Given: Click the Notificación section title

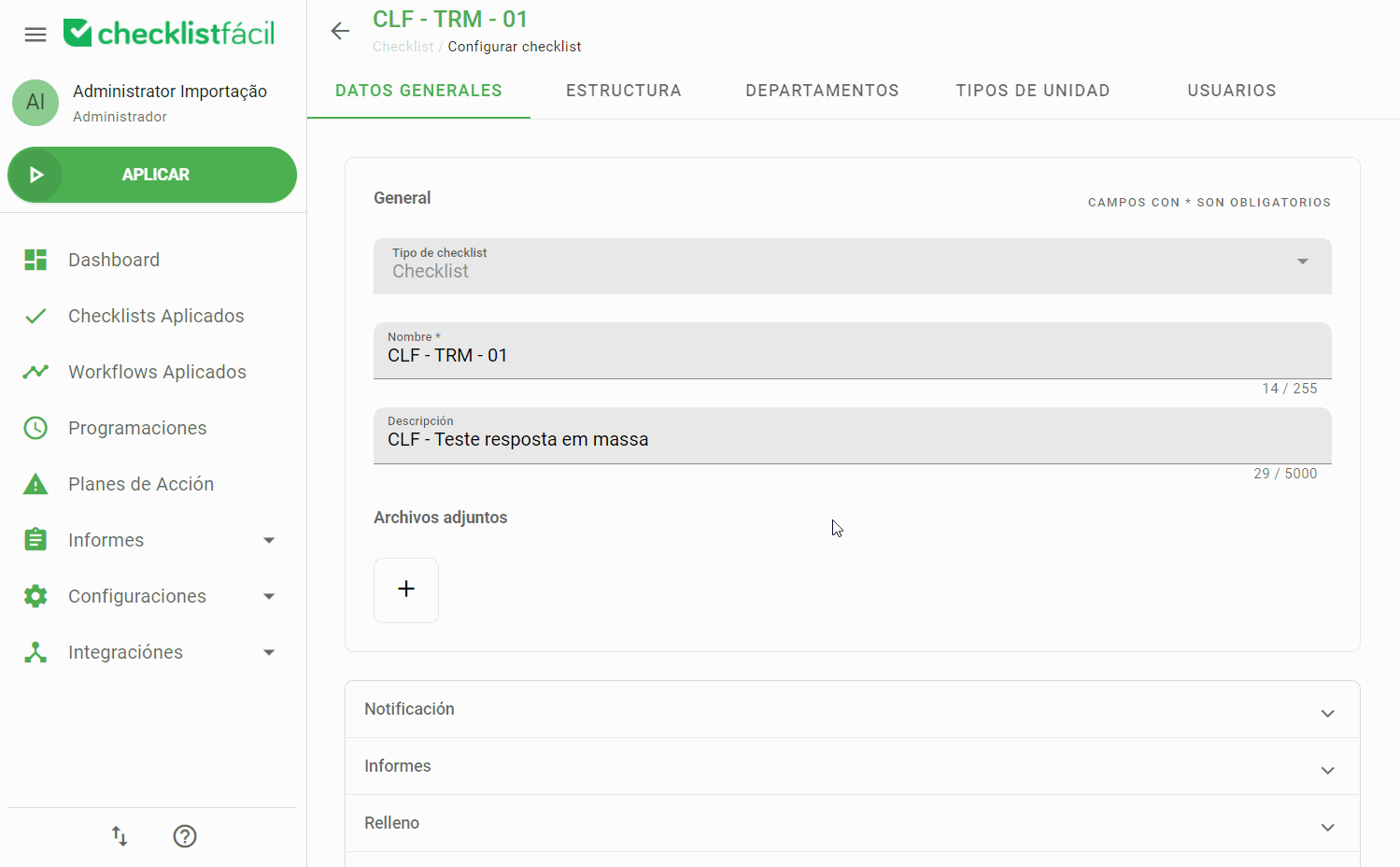Looking at the screenshot, I should pos(409,709).
